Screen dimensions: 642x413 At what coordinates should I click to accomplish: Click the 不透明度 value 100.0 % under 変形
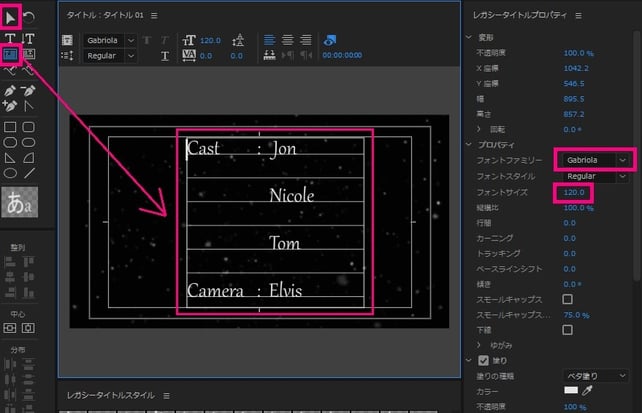580,51
